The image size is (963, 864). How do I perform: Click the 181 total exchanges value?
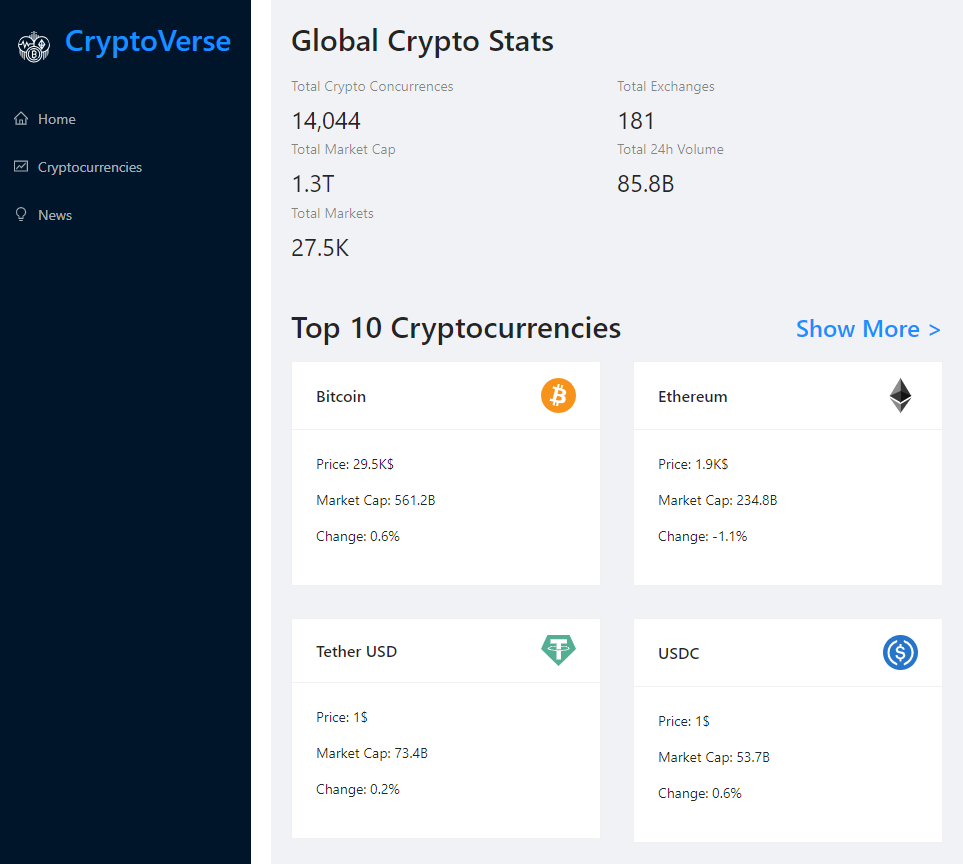coord(636,121)
